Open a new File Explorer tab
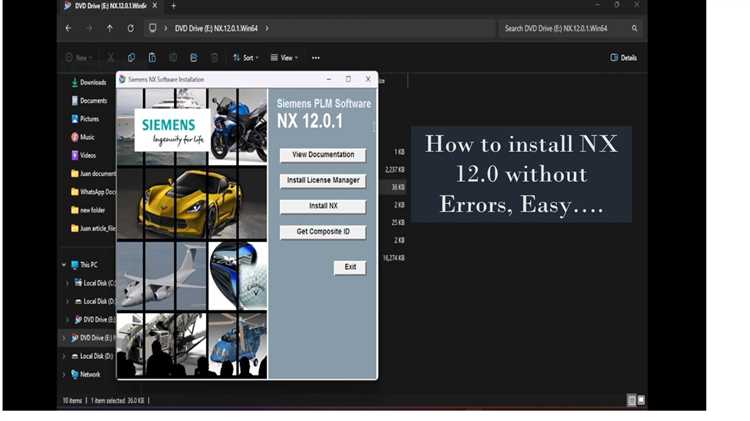The image size is (750, 421). pyautogui.click(x=174, y=6)
